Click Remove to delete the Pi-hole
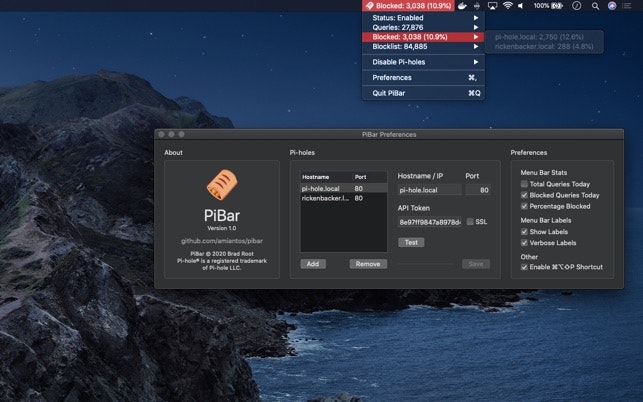The image size is (643, 402). (368, 264)
